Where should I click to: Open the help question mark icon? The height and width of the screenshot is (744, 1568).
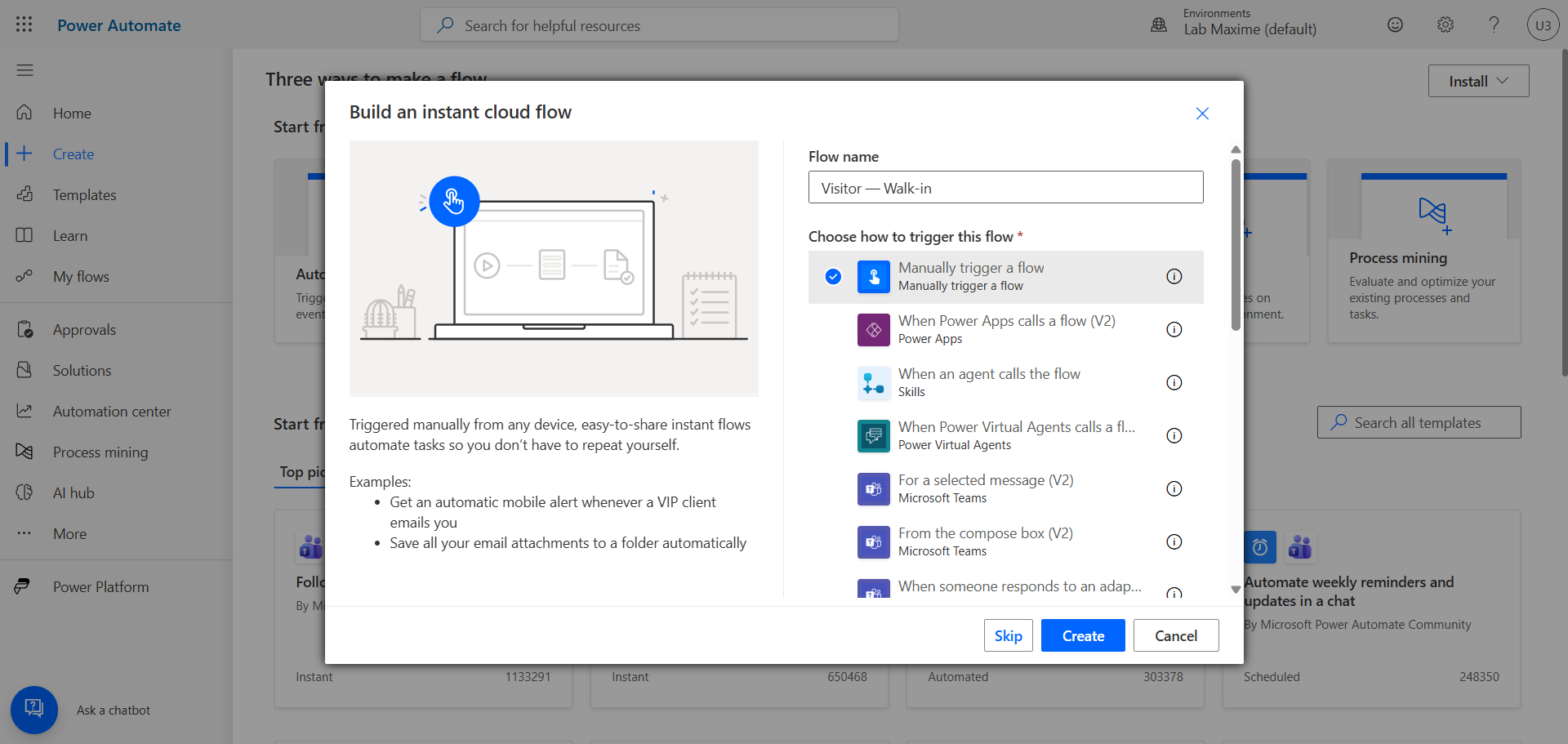point(1494,25)
